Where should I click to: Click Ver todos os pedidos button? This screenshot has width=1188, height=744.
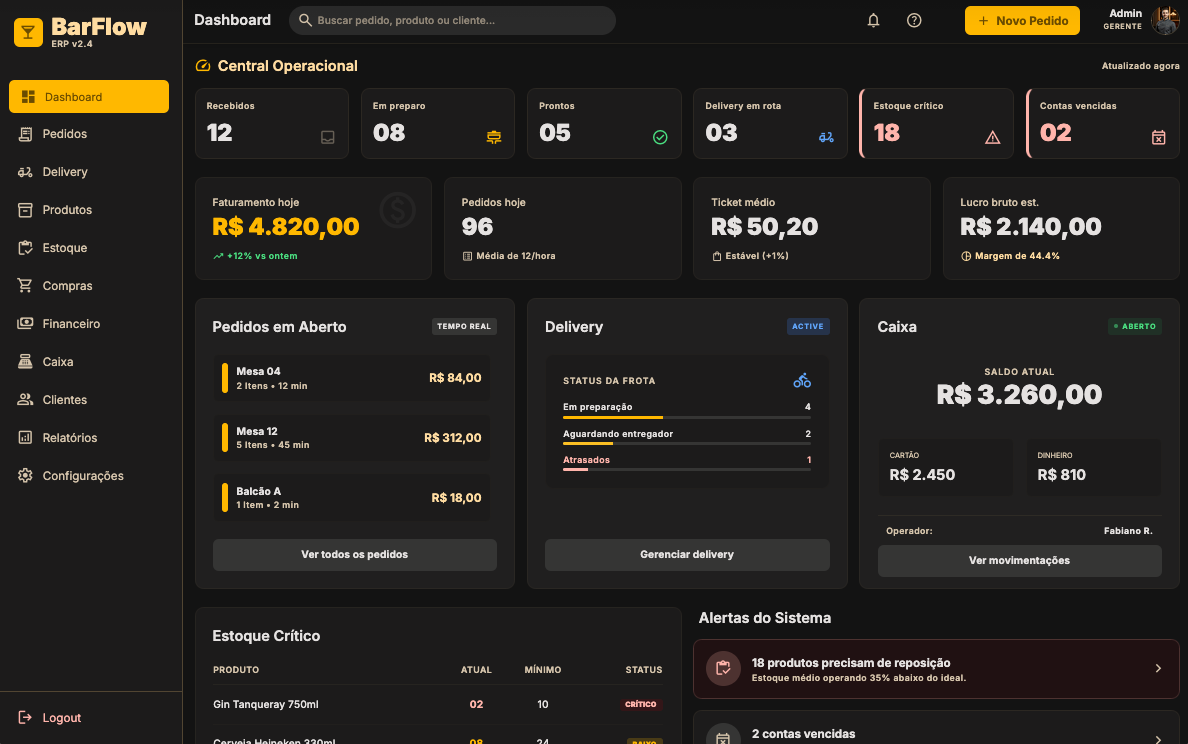point(355,555)
